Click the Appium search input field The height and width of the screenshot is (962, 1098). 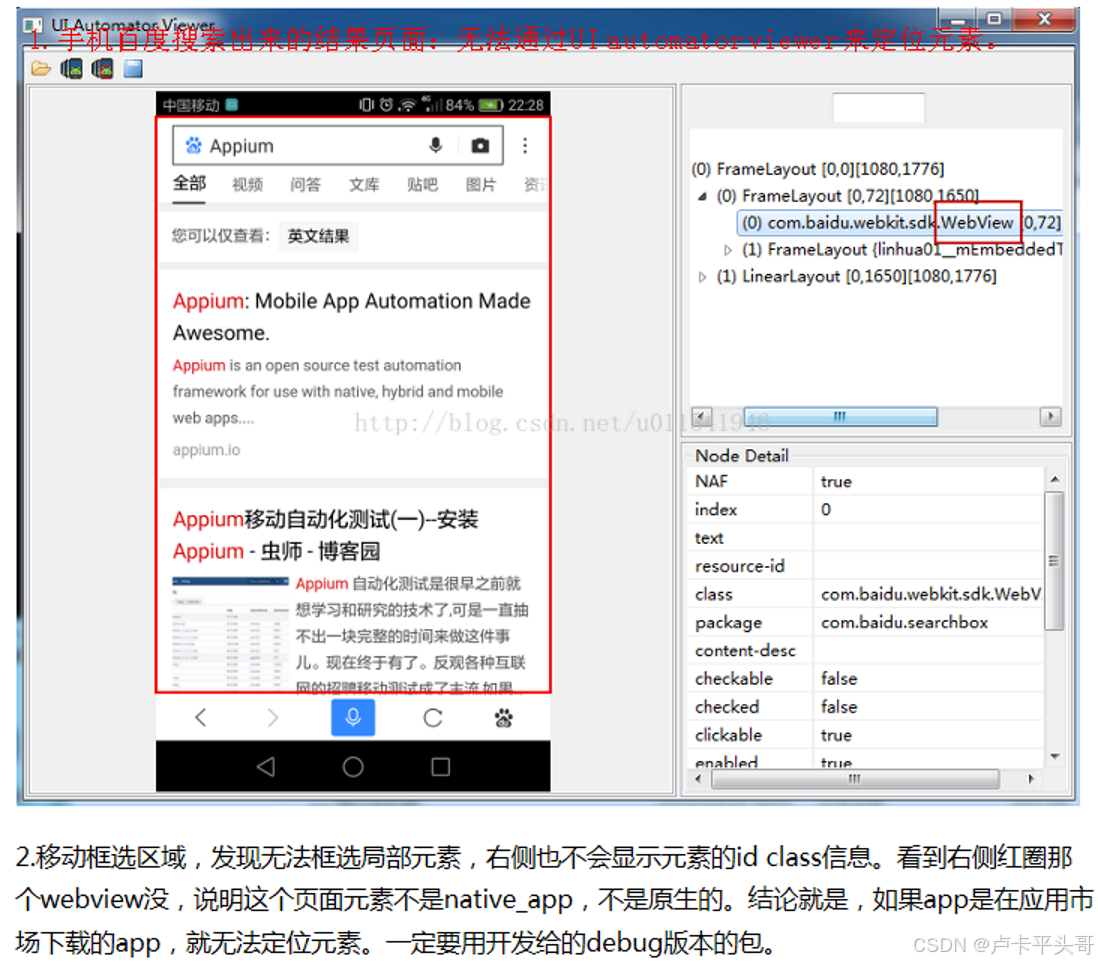(338, 146)
